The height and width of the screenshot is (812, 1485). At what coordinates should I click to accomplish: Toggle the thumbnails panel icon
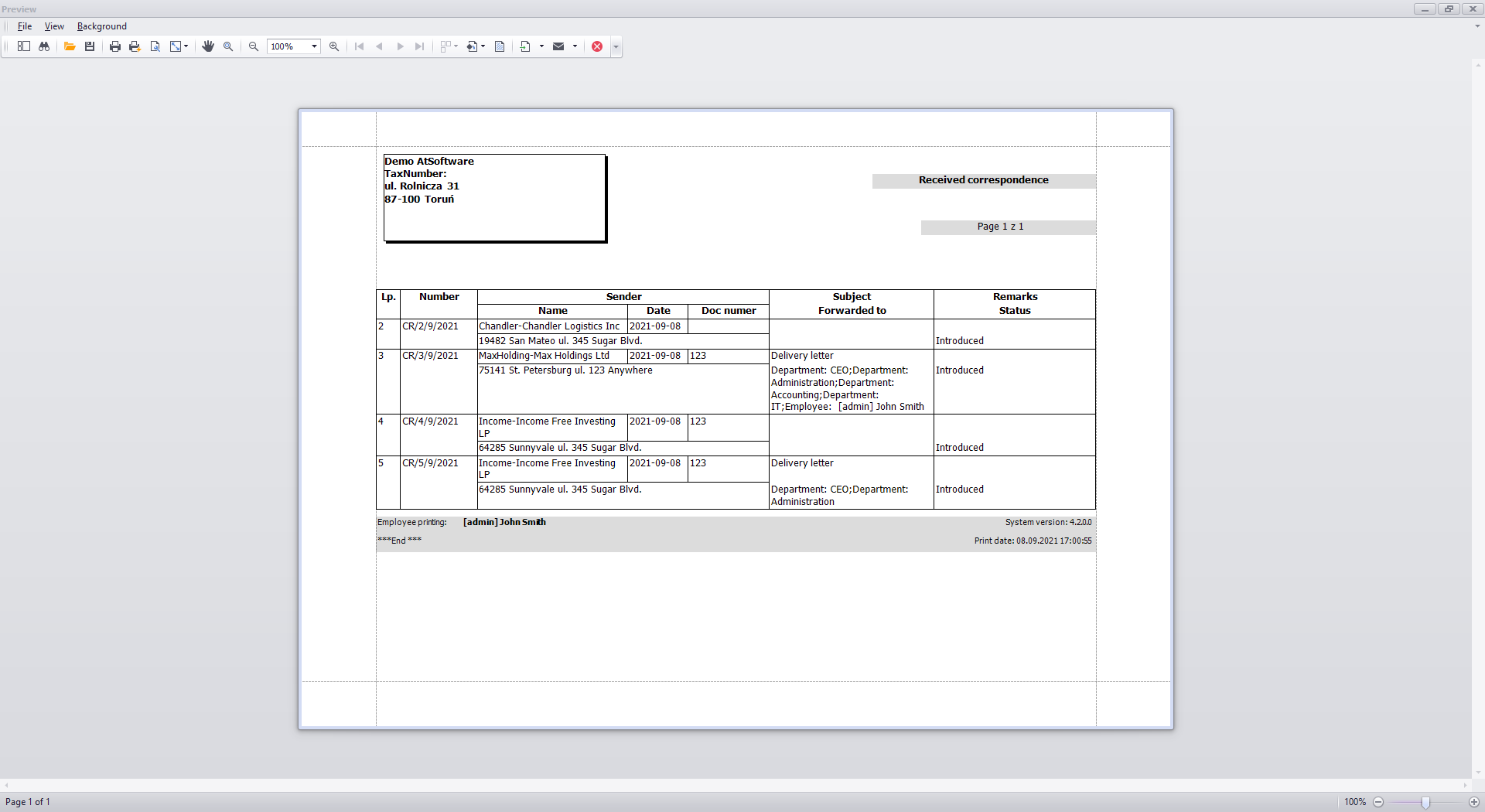pos(24,46)
